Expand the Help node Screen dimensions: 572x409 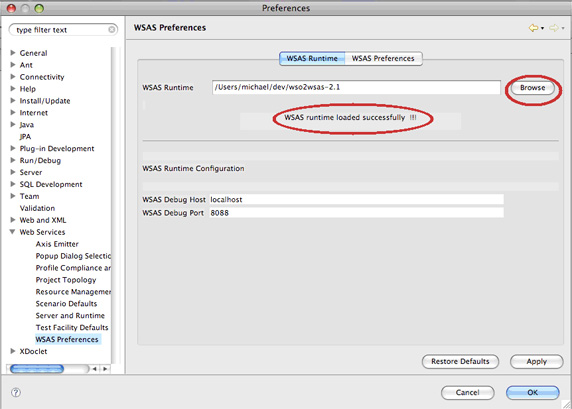[x=13, y=88]
